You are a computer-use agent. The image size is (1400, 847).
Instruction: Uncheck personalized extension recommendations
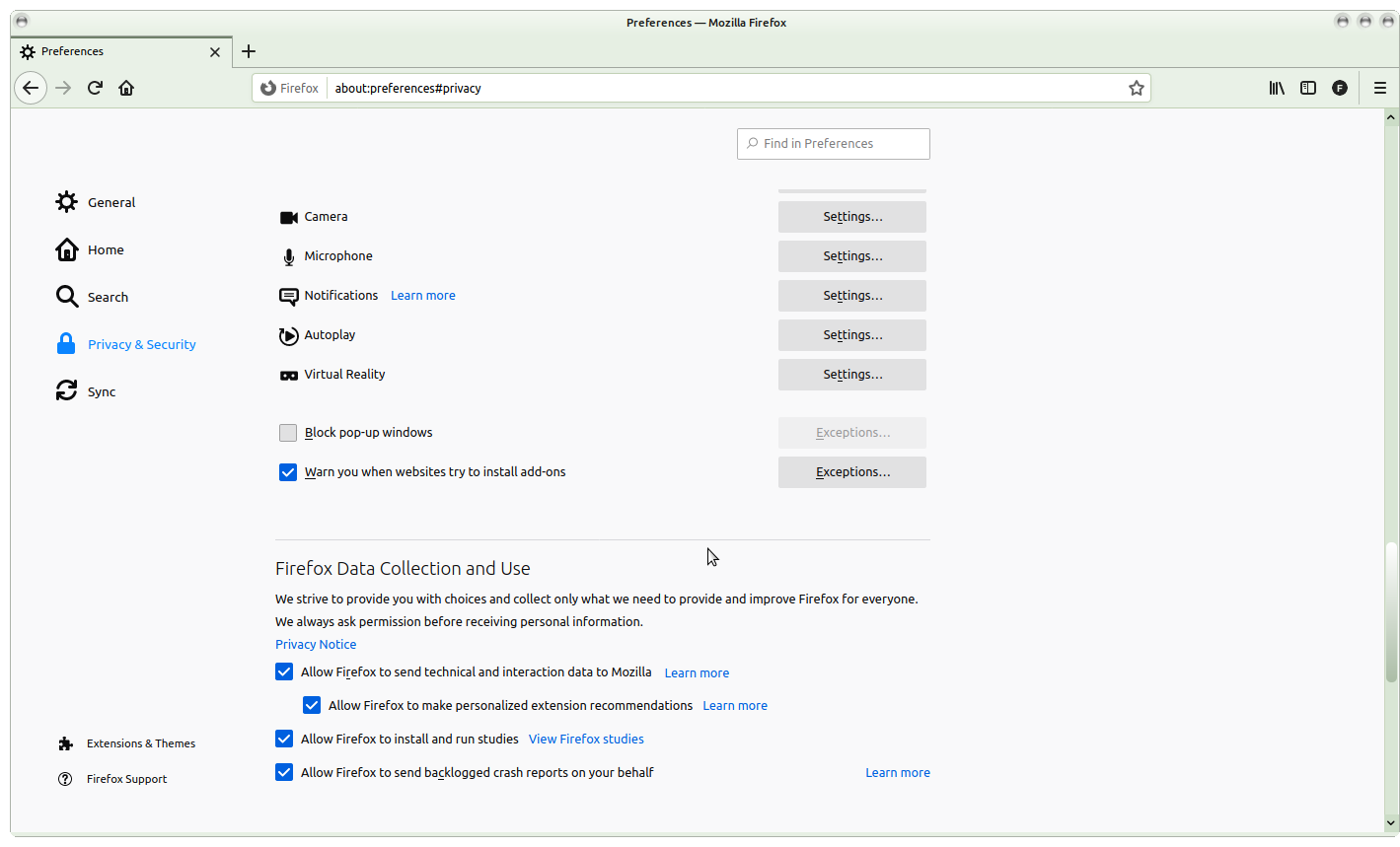click(312, 706)
